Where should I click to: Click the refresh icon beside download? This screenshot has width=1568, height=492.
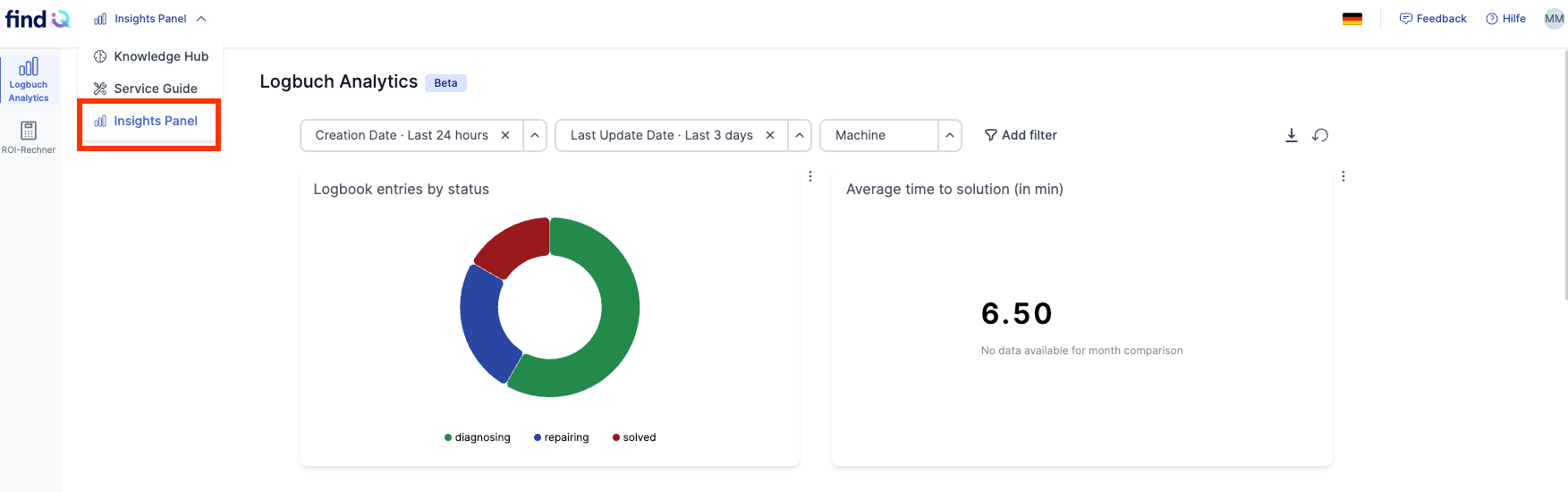click(1320, 135)
